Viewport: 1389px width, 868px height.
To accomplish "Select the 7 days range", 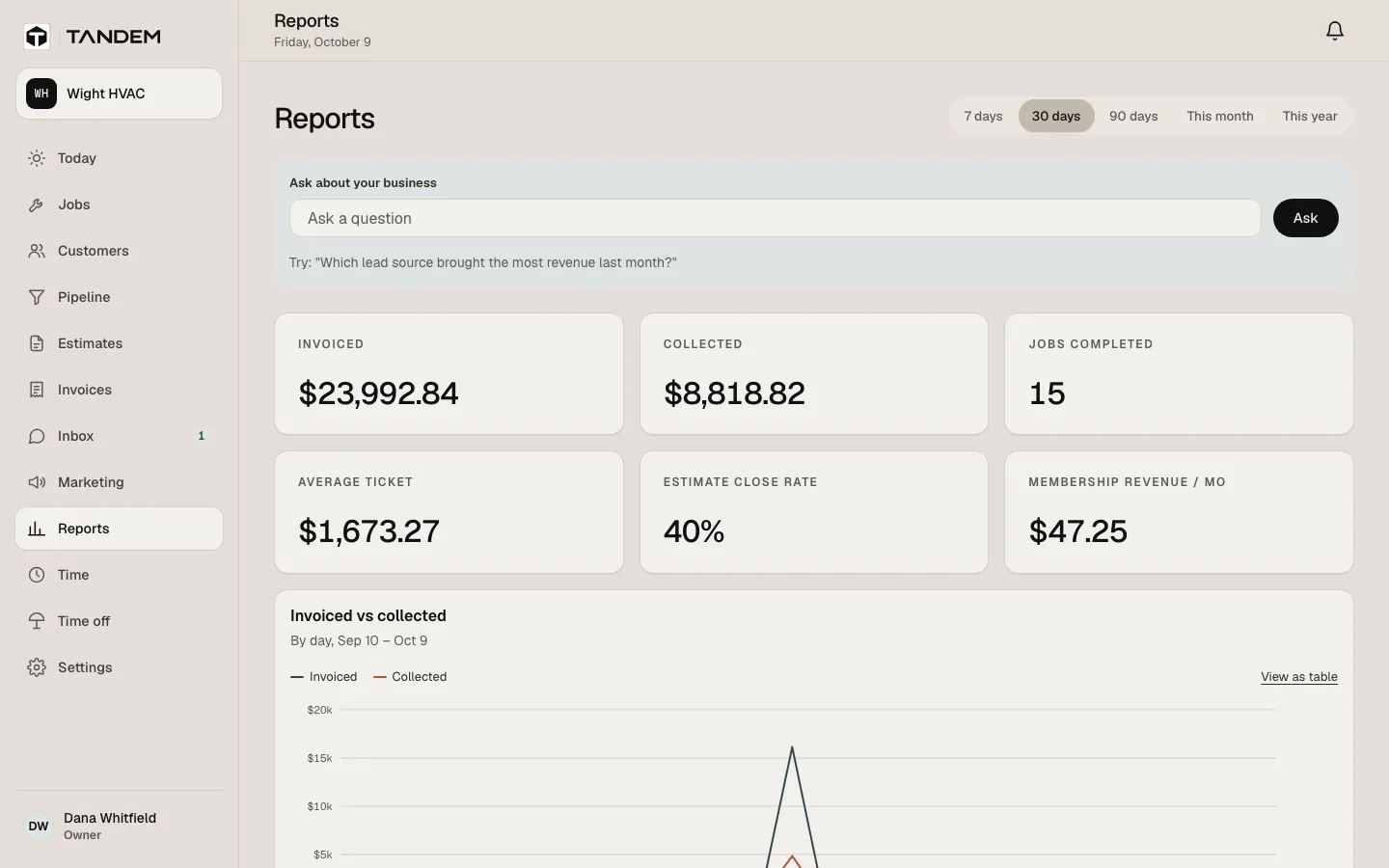I will tap(983, 116).
